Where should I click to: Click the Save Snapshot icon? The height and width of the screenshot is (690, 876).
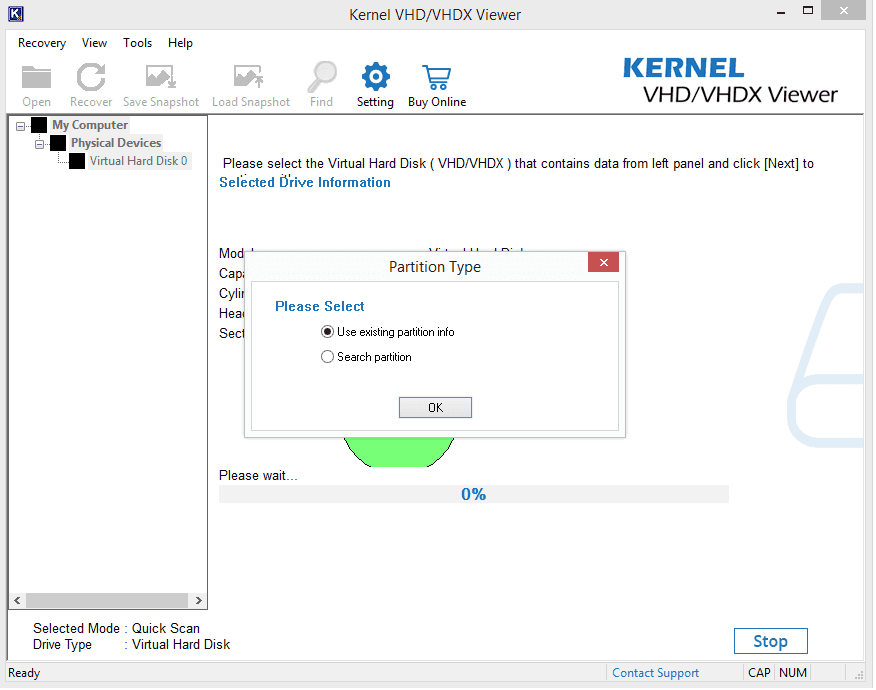[161, 77]
